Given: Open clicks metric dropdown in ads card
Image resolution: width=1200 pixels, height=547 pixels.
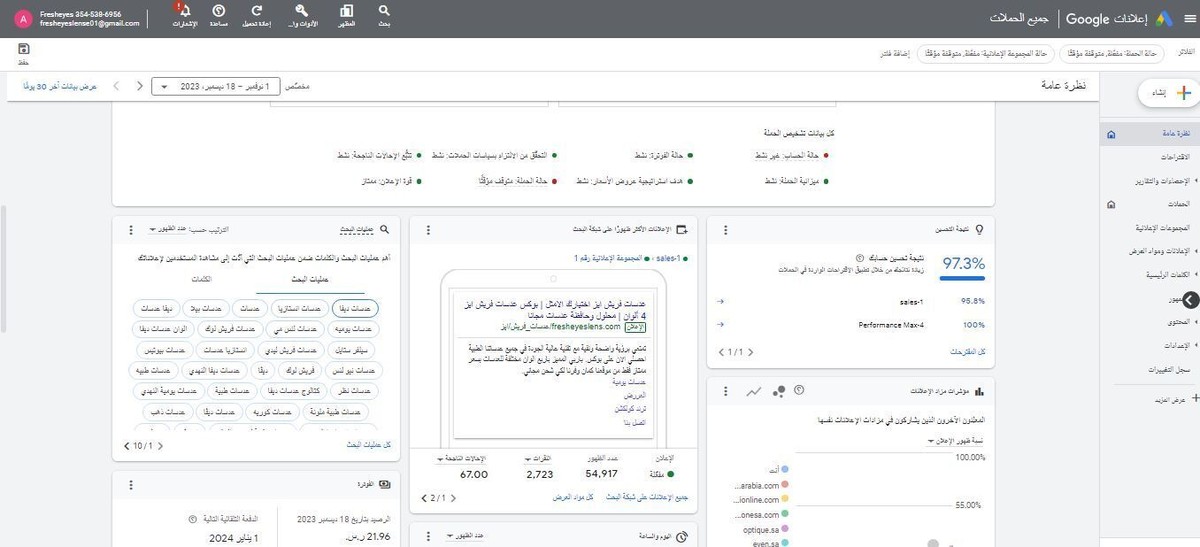Looking at the screenshot, I should [538, 458].
